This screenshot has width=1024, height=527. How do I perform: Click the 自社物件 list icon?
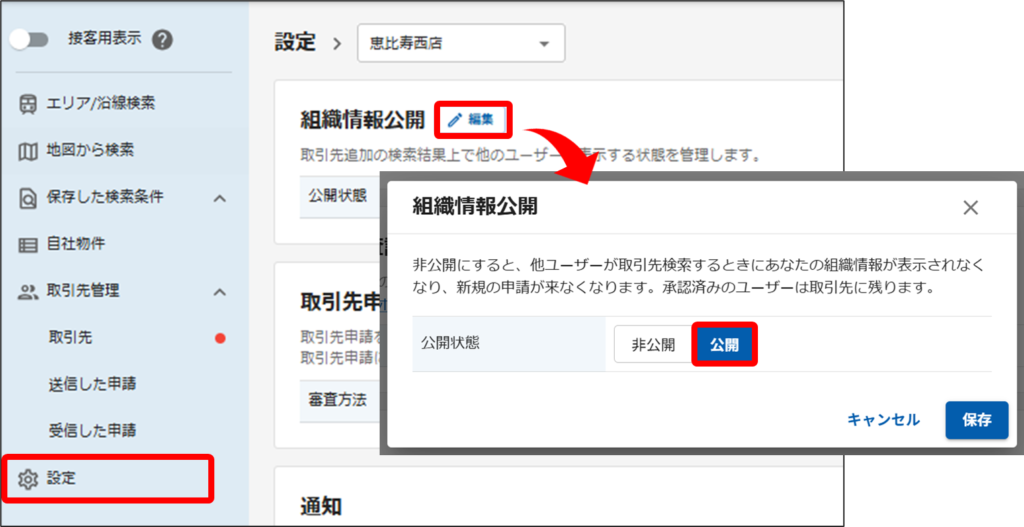(x=28, y=244)
